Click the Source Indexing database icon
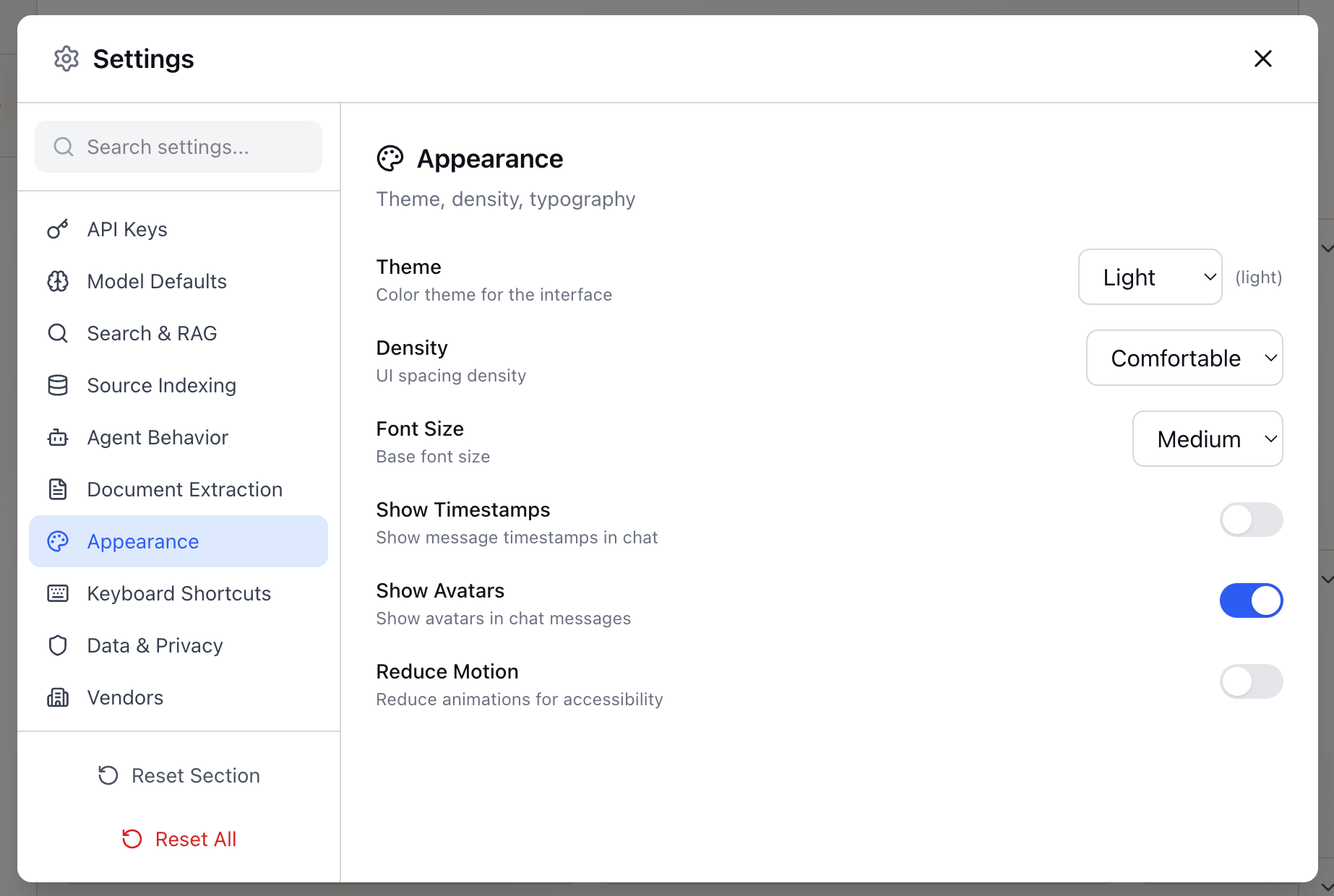The image size is (1334, 896). tap(58, 385)
